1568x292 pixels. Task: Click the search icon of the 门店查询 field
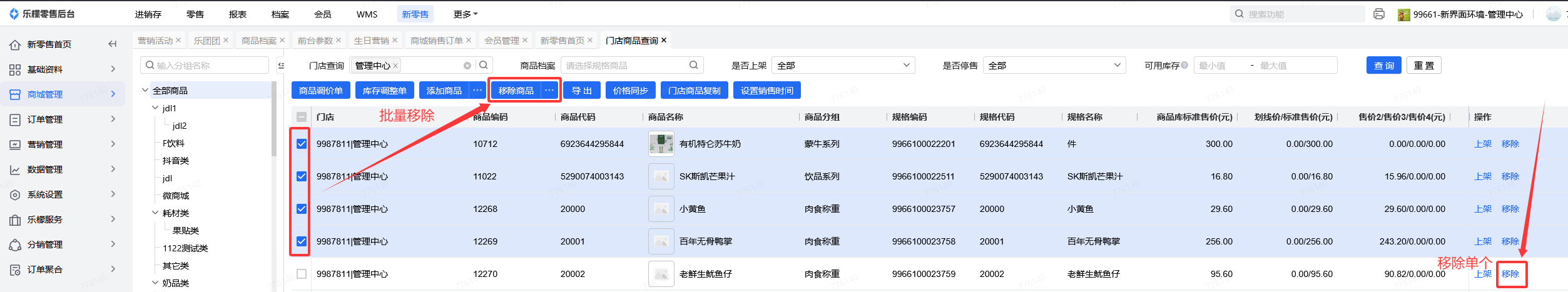[x=484, y=65]
